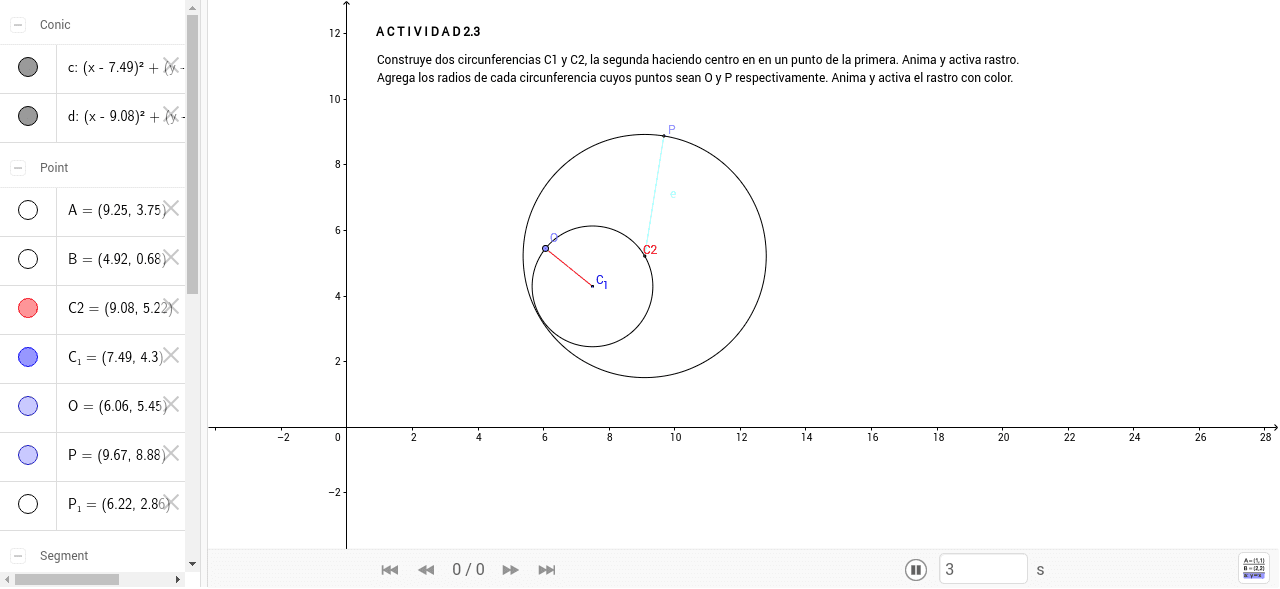Toggle visibility of point P
1280x589 pixels.
tap(28, 455)
